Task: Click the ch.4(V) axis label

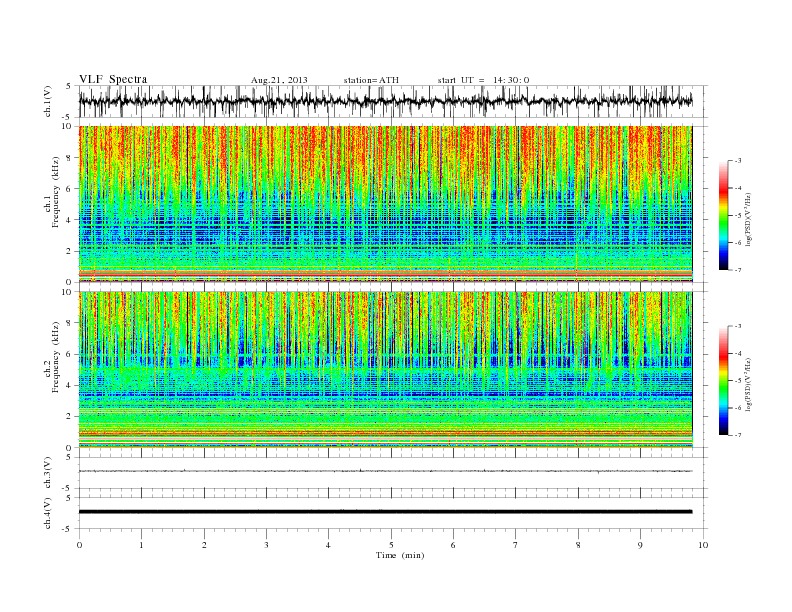Action: pos(47,513)
